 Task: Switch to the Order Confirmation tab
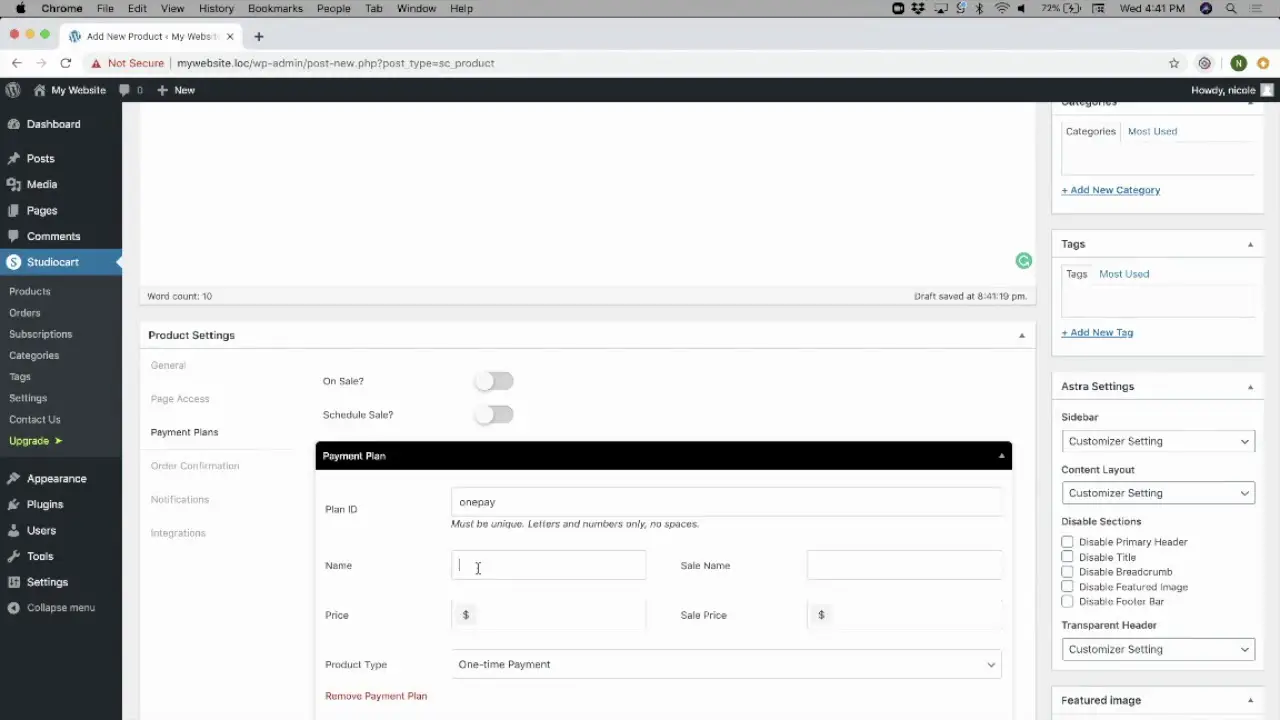(195, 466)
